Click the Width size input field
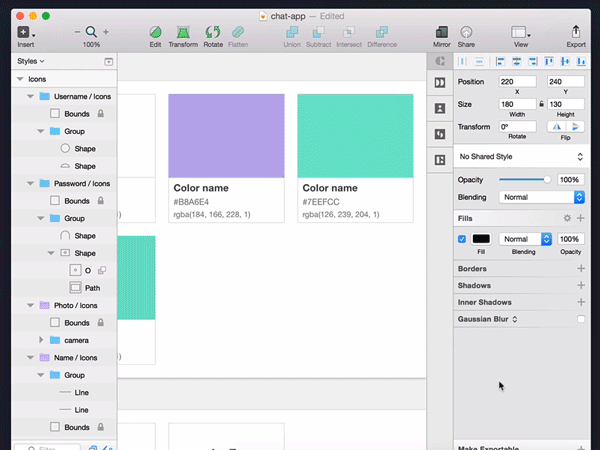The height and width of the screenshot is (450, 600). click(x=516, y=103)
